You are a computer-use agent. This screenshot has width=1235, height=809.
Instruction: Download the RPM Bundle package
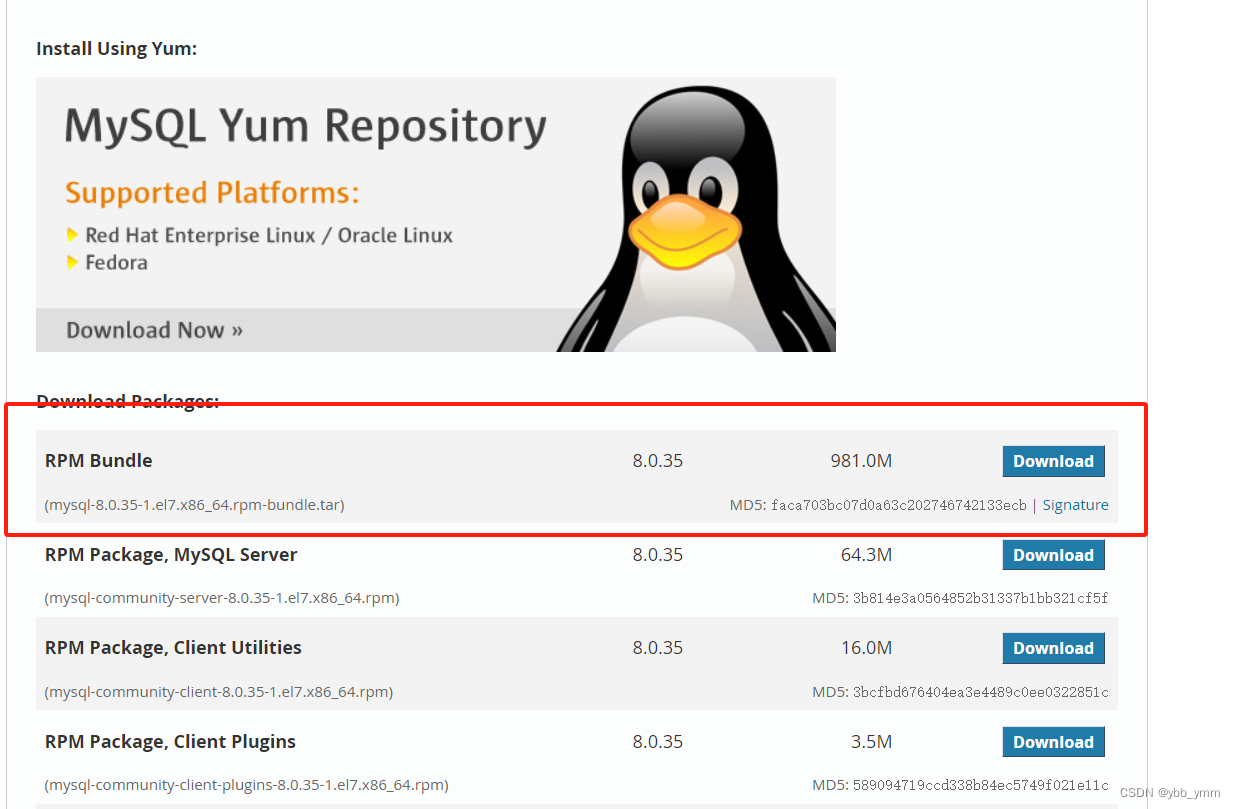pyautogui.click(x=1053, y=461)
